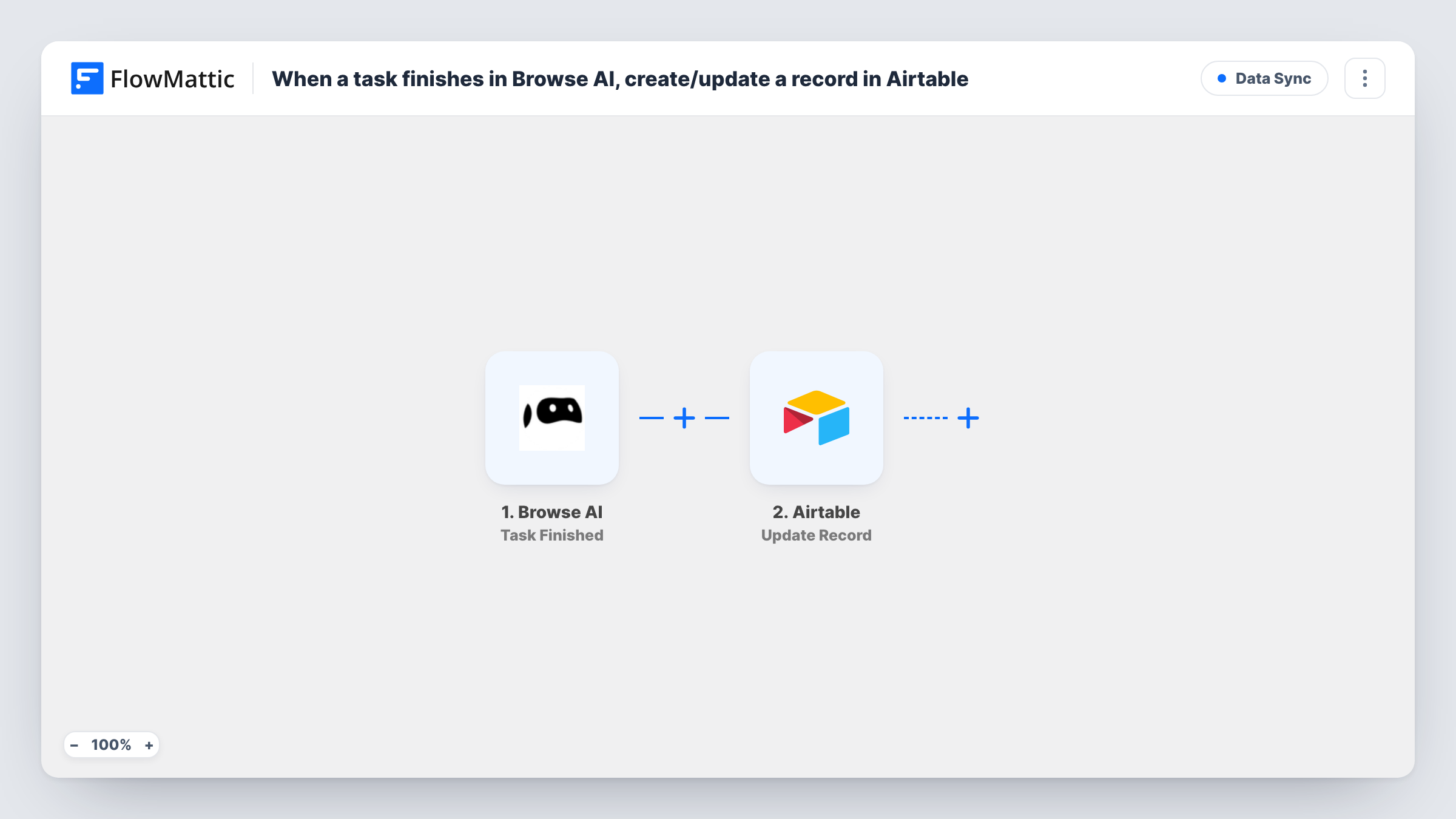The image size is (1456, 819).
Task: Add a step between Browse AI and Airtable
Action: [684, 418]
